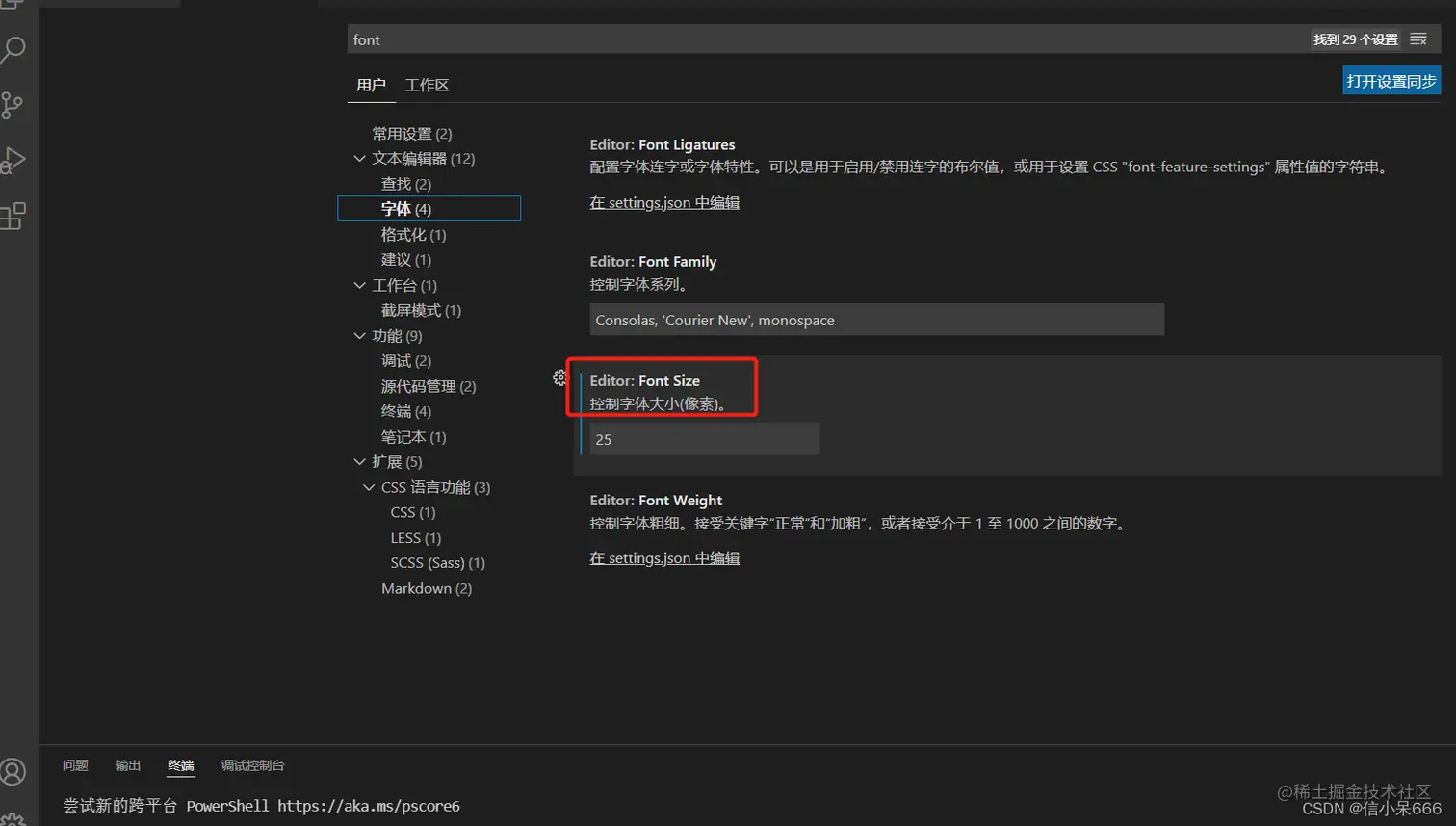Image resolution: width=1456 pixels, height=826 pixels.
Task: Click the clear/filter icon in settings search bar
Action: click(1418, 39)
